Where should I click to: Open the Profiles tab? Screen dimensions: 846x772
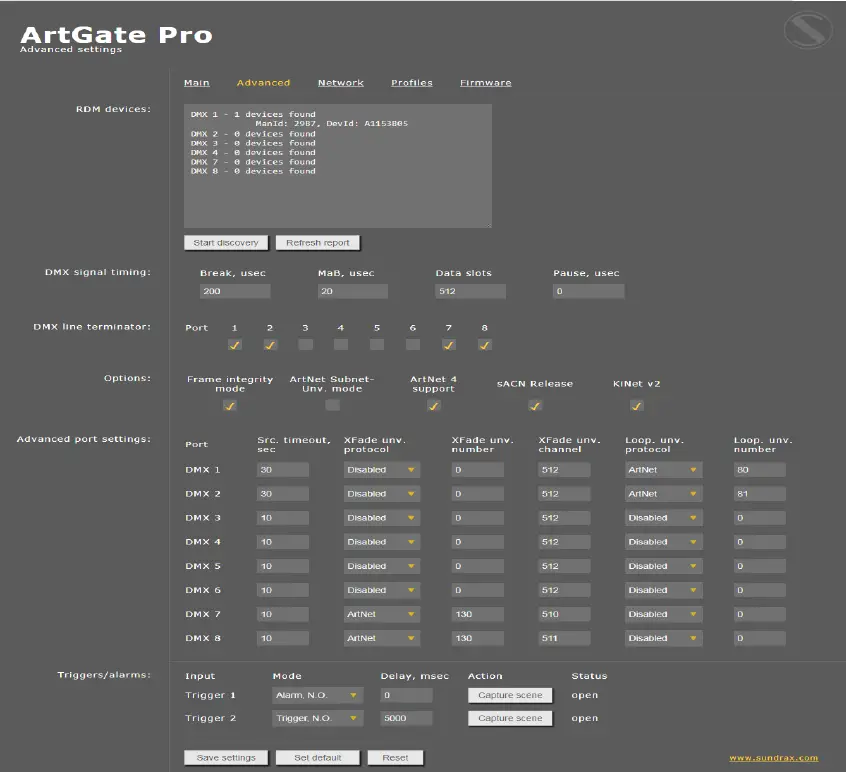coord(412,83)
